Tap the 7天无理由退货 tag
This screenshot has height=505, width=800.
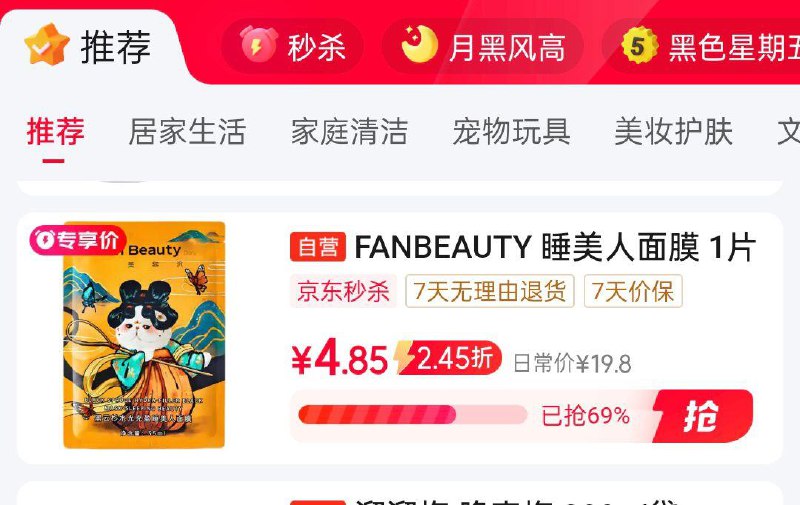pos(490,291)
